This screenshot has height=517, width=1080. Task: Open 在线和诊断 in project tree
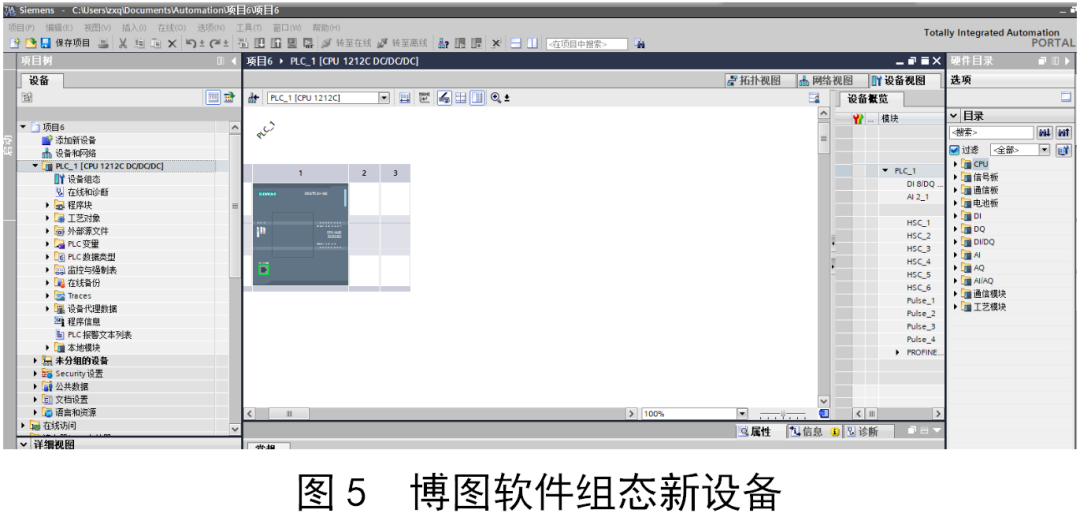(x=88, y=192)
